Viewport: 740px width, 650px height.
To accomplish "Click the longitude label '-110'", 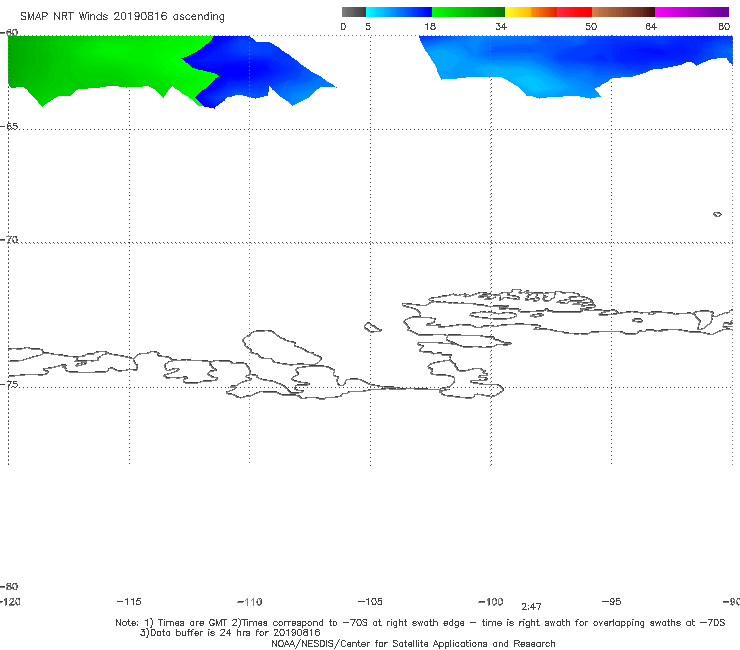I will point(250,602).
